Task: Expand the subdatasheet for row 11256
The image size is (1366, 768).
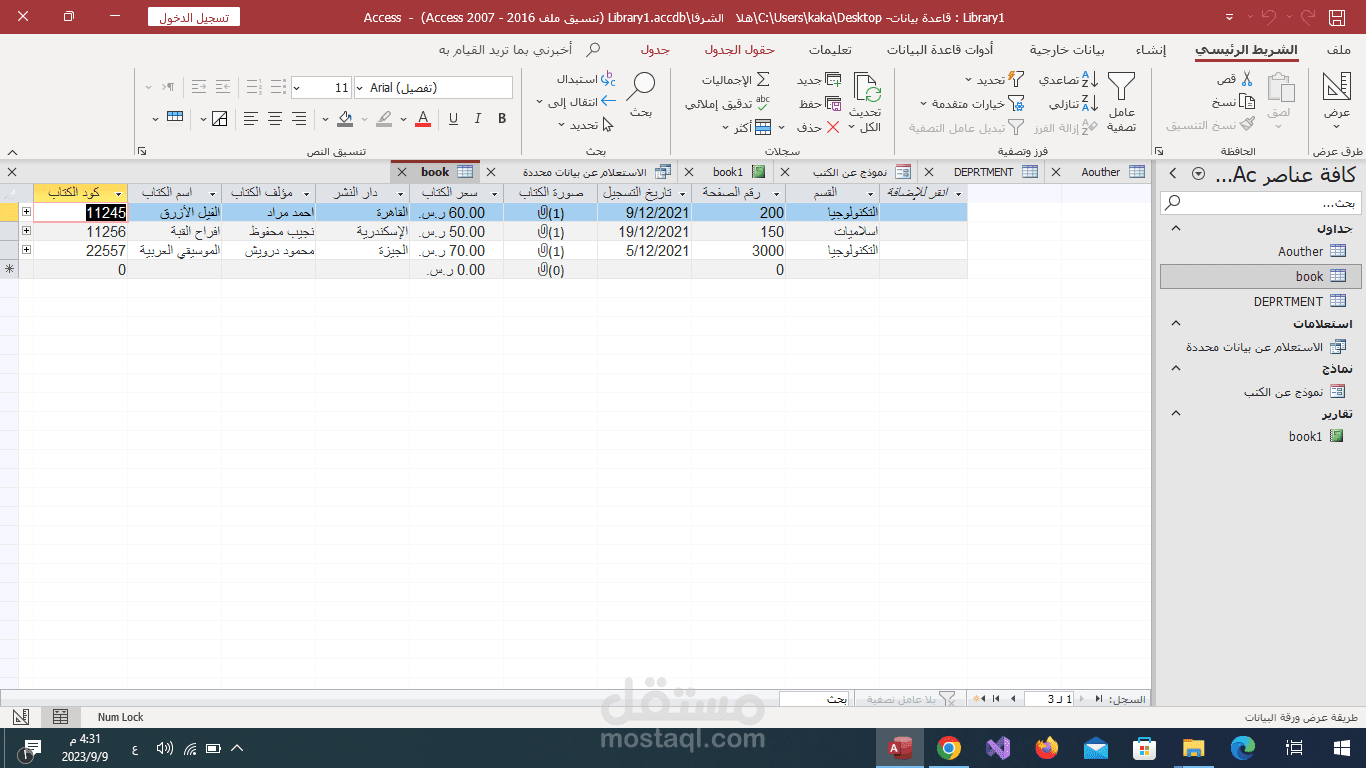Action: tap(26, 231)
